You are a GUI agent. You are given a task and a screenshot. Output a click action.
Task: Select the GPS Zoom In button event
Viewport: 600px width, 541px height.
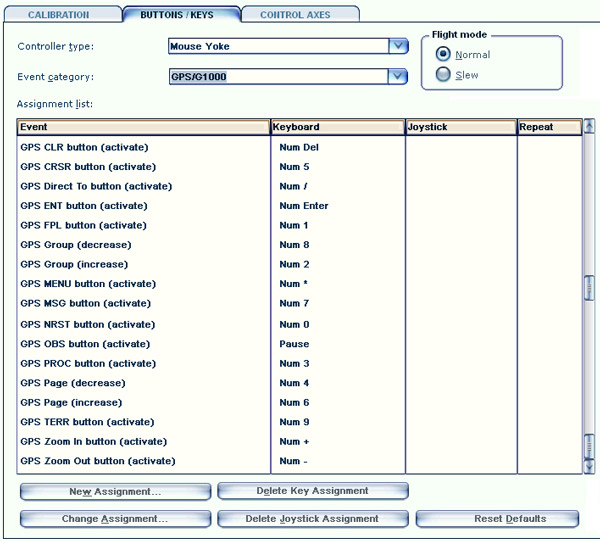(93, 442)
